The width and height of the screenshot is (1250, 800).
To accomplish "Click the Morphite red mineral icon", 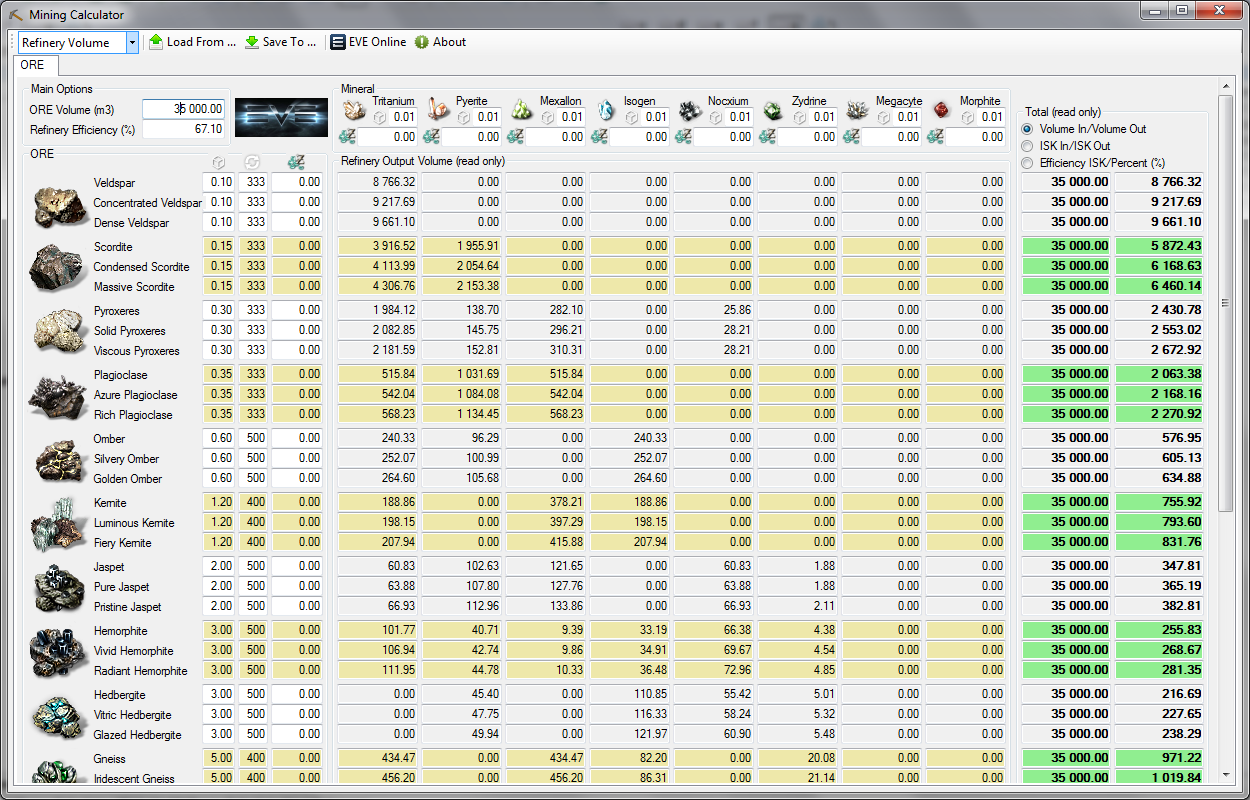I will tap(941, 110).
